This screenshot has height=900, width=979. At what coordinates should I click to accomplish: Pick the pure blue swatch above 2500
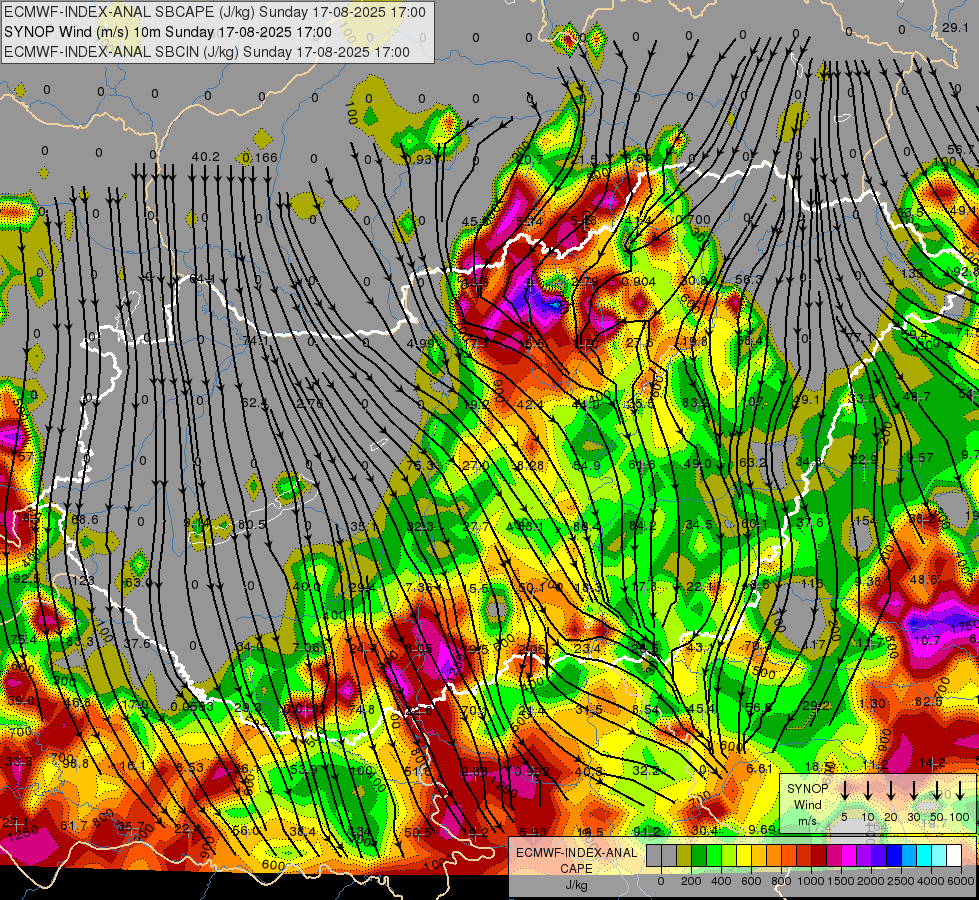coord(894,855)
